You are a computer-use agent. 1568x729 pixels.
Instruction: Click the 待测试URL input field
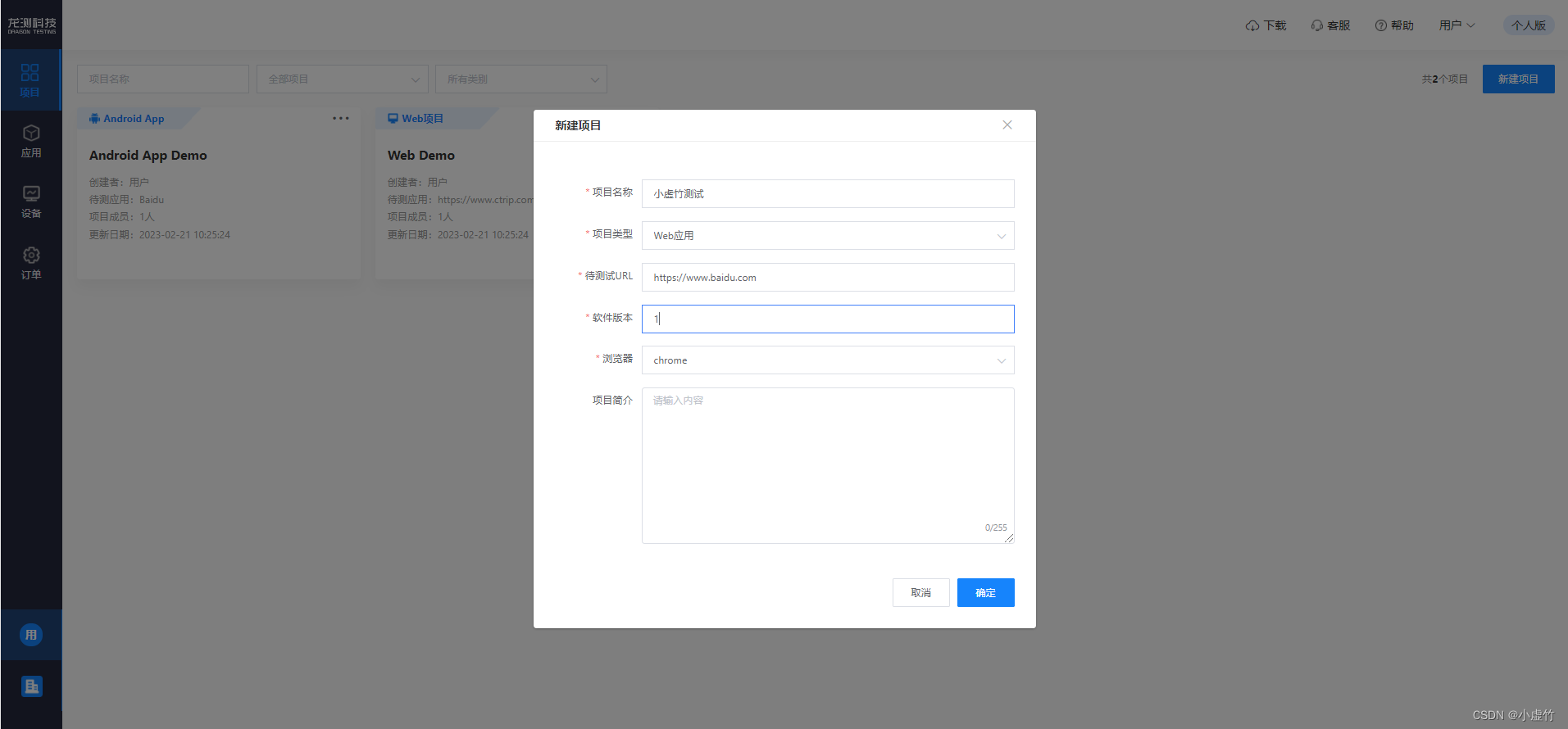pos(828,278)
